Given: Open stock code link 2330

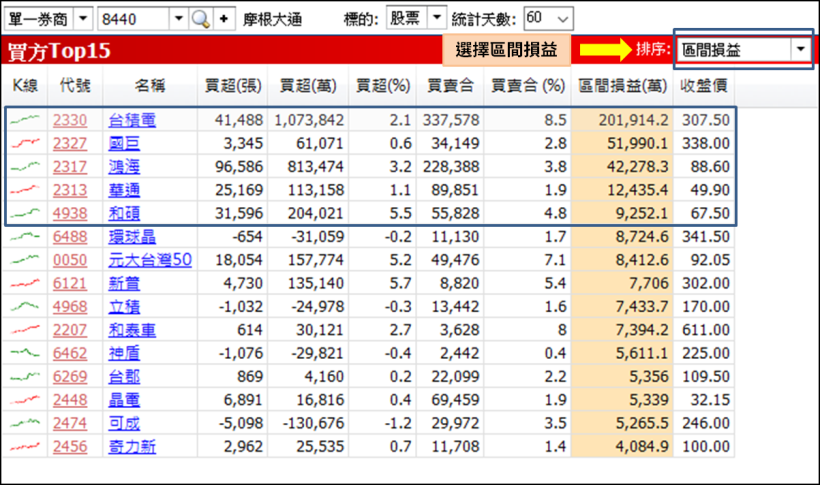Looking at the screenshot, I should [x=70, y=120].
